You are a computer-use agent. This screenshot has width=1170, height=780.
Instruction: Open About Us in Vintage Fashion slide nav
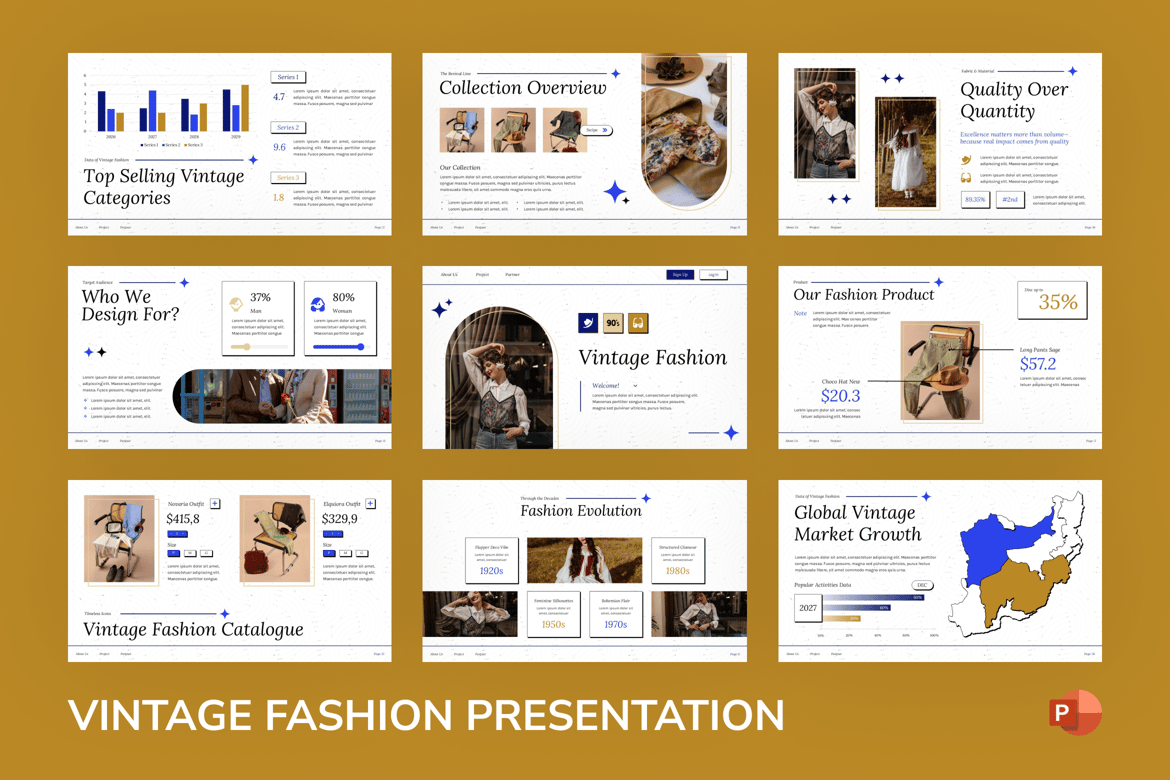448,275
